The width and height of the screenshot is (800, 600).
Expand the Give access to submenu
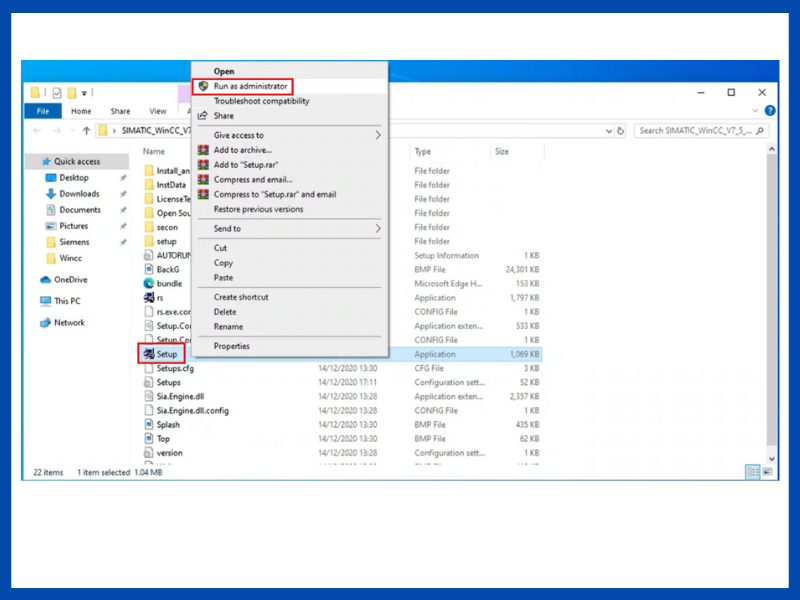(378, 135)
